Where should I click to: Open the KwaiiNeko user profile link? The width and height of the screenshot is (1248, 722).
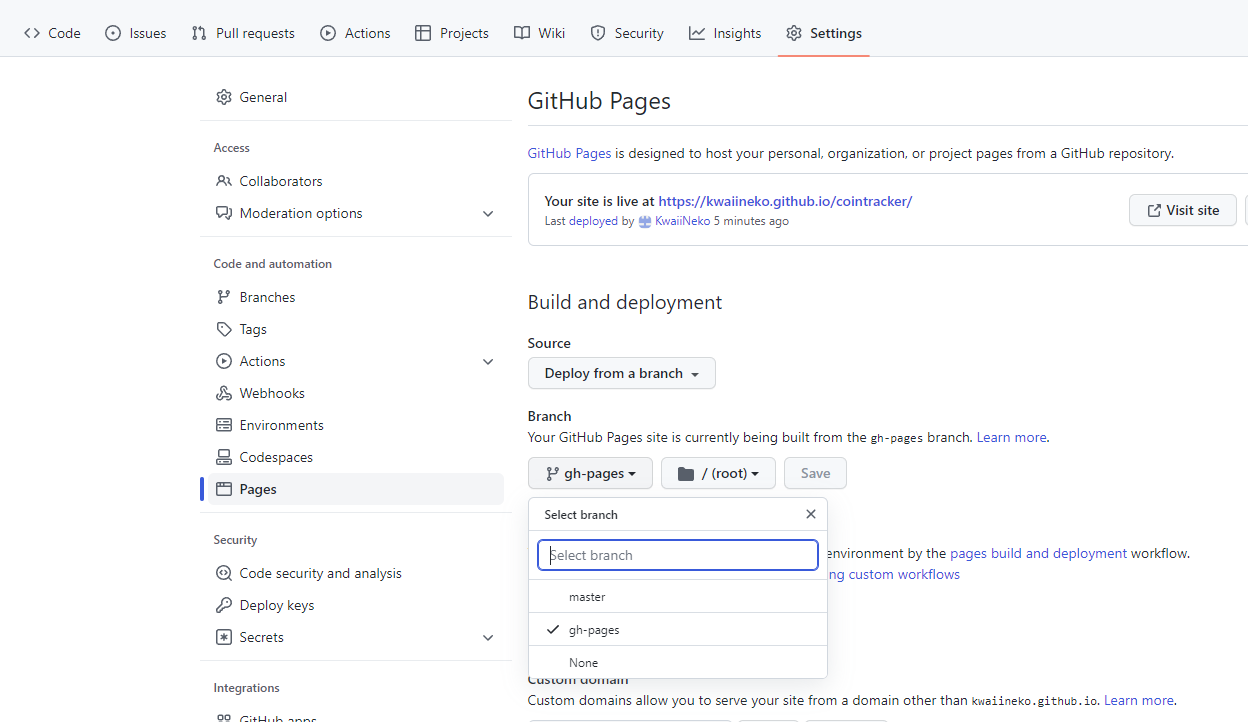(x=682, y=221)
